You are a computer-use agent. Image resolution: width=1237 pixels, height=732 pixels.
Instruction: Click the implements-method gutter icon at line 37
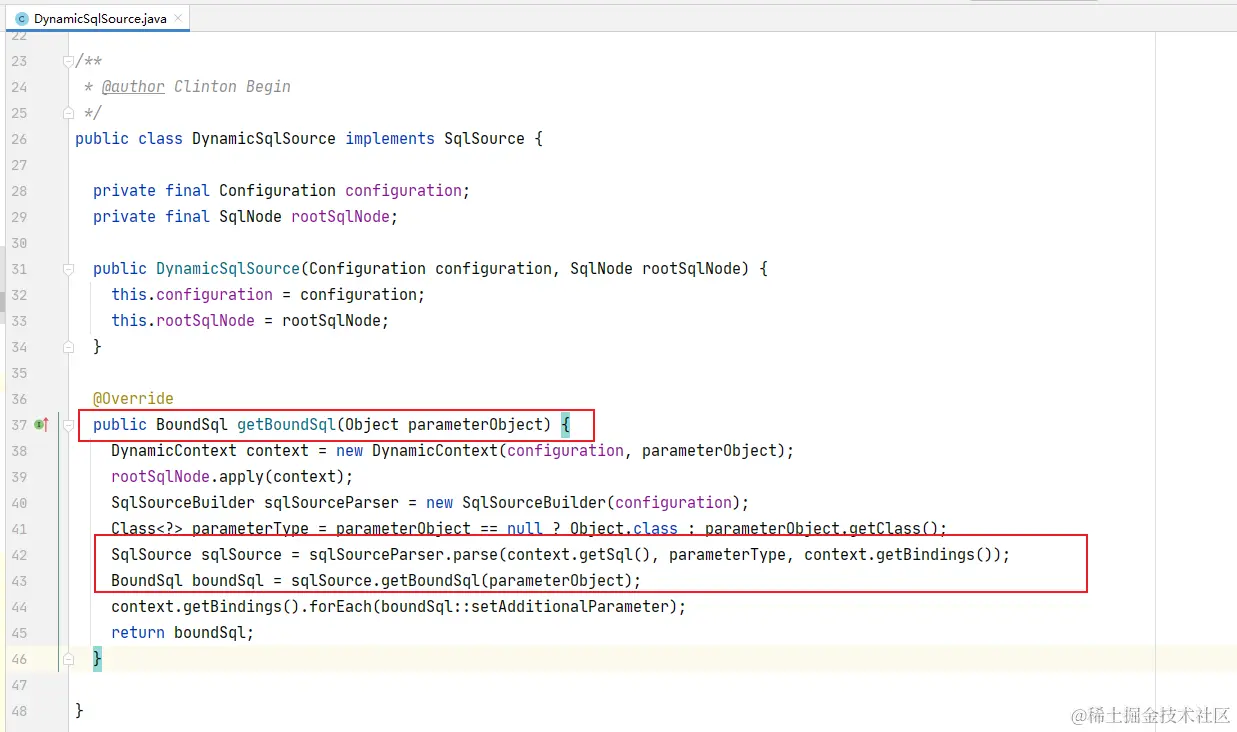41,425
